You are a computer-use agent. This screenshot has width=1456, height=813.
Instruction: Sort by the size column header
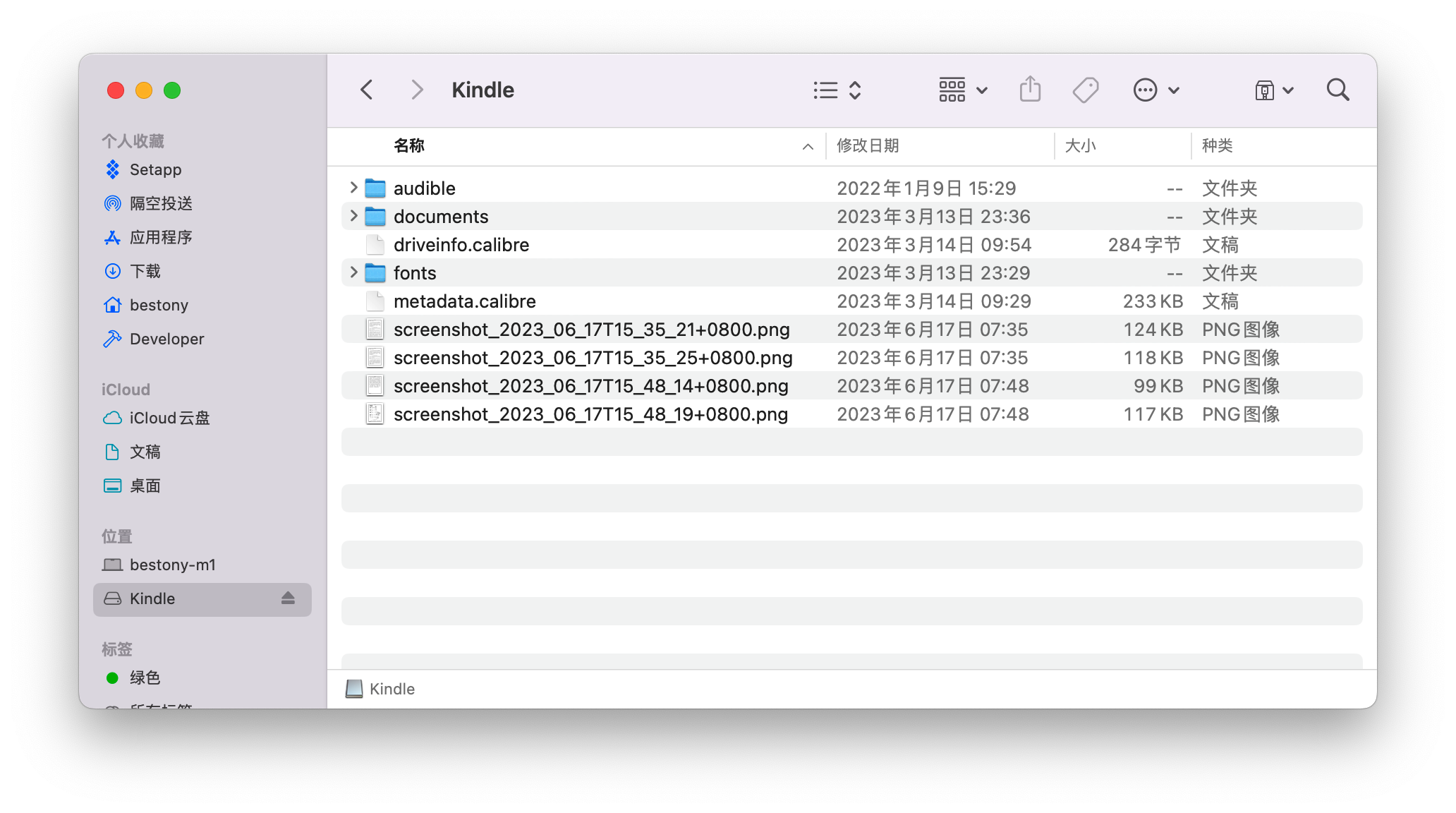(x=1080, y=145)
